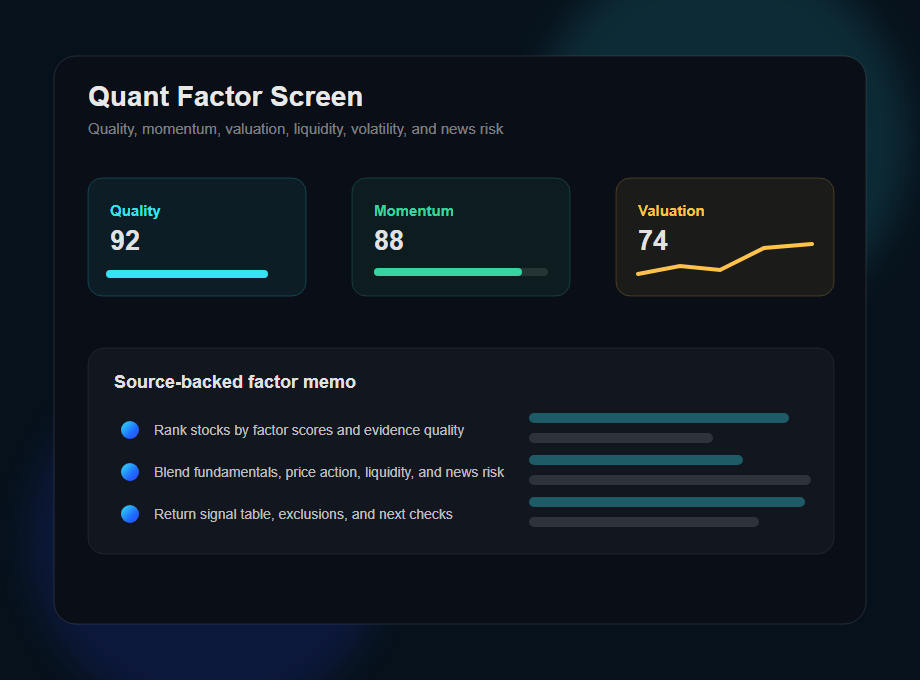The width and height of the screenshot is (920, 680).
Task: Click the Valuation score value 74
Action: pyautogui.click(x=653, y=241)
